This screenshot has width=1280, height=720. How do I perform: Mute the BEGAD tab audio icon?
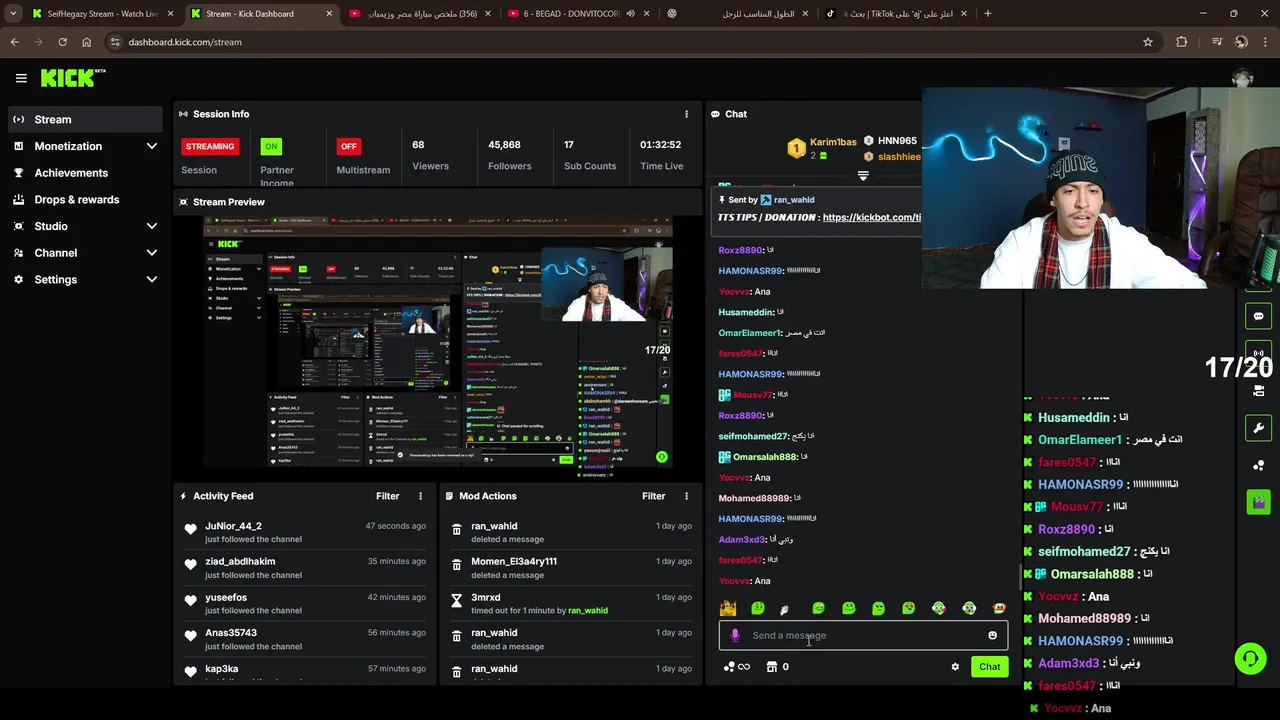pos(630,14)
